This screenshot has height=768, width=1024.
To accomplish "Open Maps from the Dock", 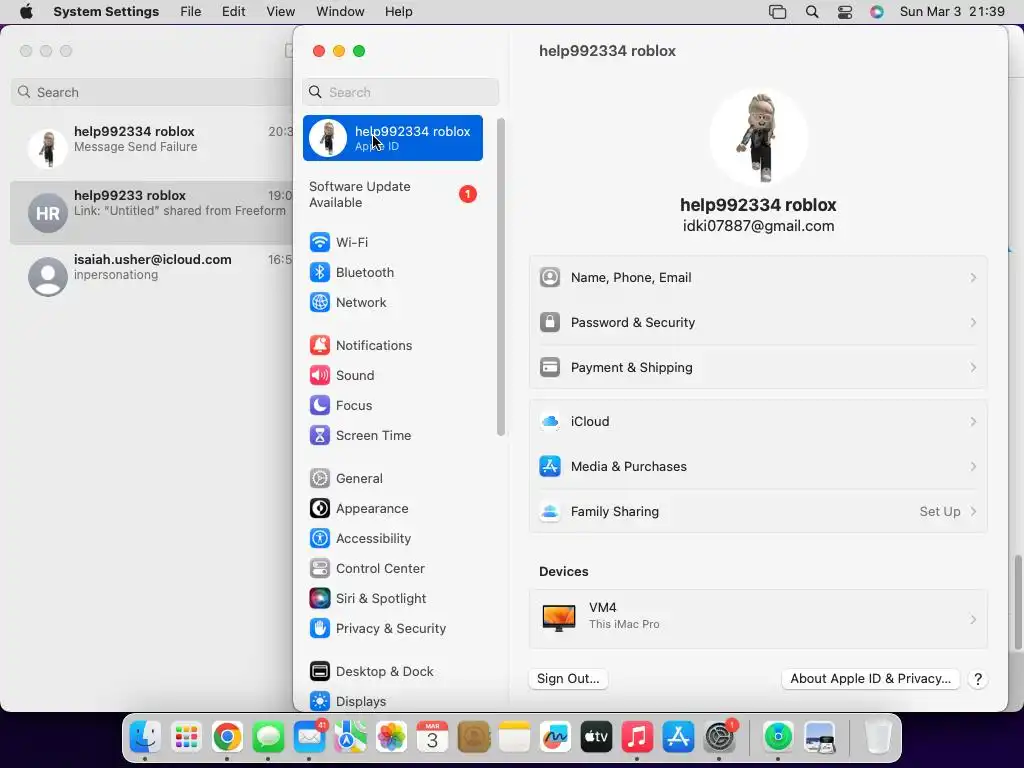I will (350, 737).
